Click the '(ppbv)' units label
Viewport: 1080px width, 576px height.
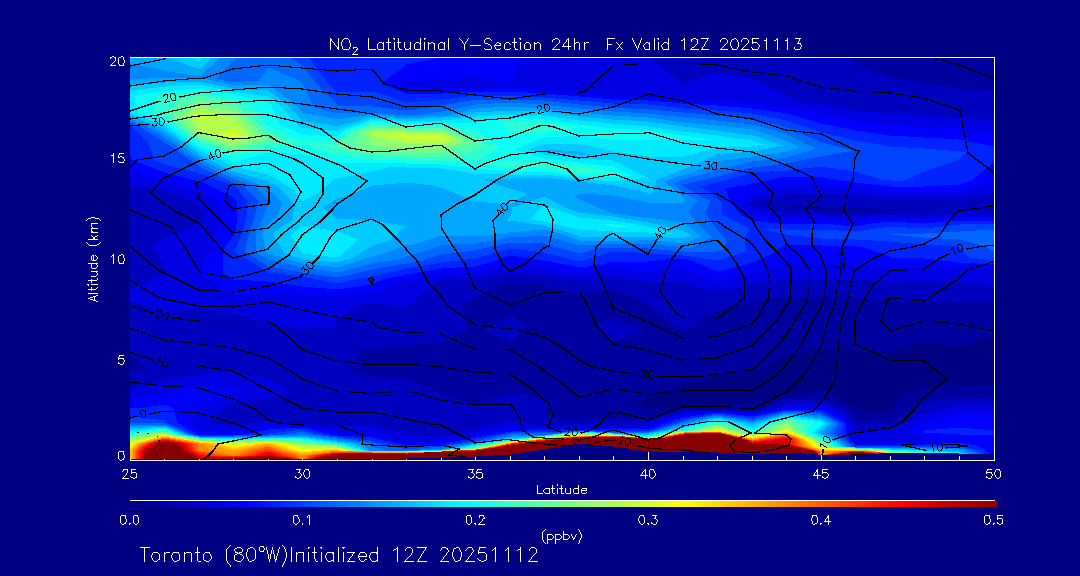(562, 536)
